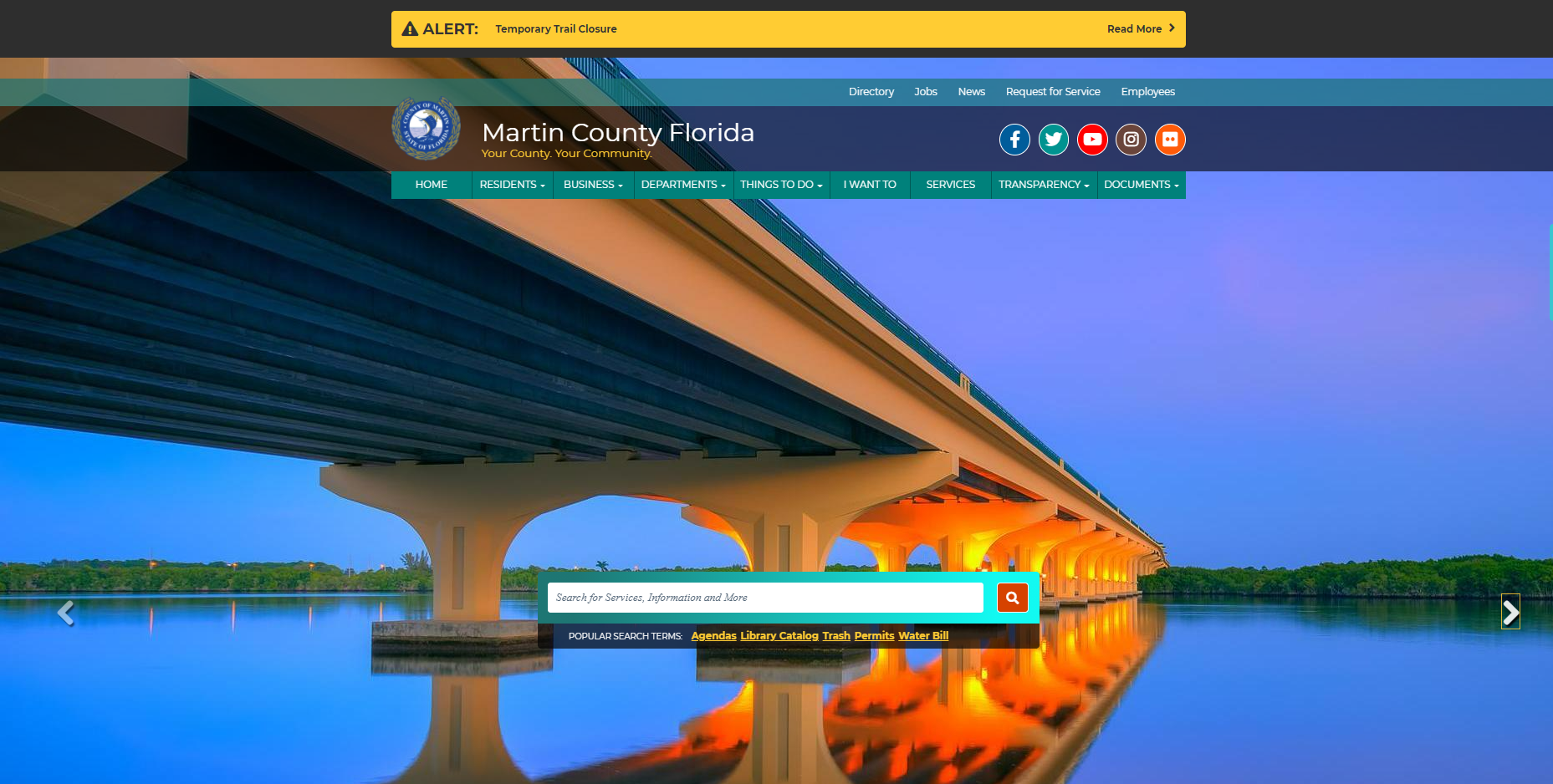Expand the Documents dropdown menu
This screenshot has height=784, width=1553.
click(1142, 185)
